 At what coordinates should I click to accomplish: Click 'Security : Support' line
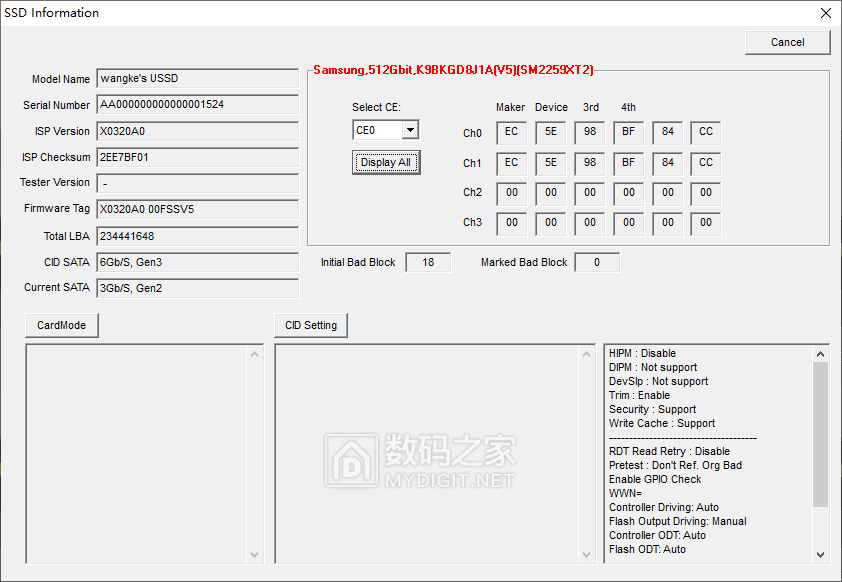(652, 409)
